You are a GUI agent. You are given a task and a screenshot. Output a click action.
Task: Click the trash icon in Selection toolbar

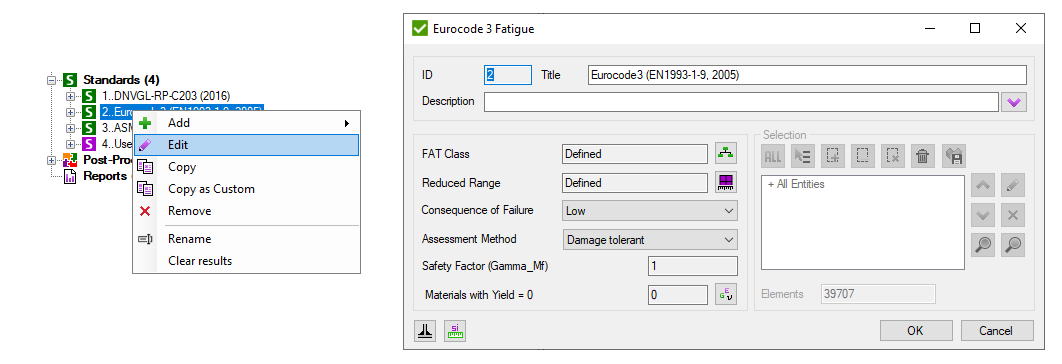[x=922, y=157]
